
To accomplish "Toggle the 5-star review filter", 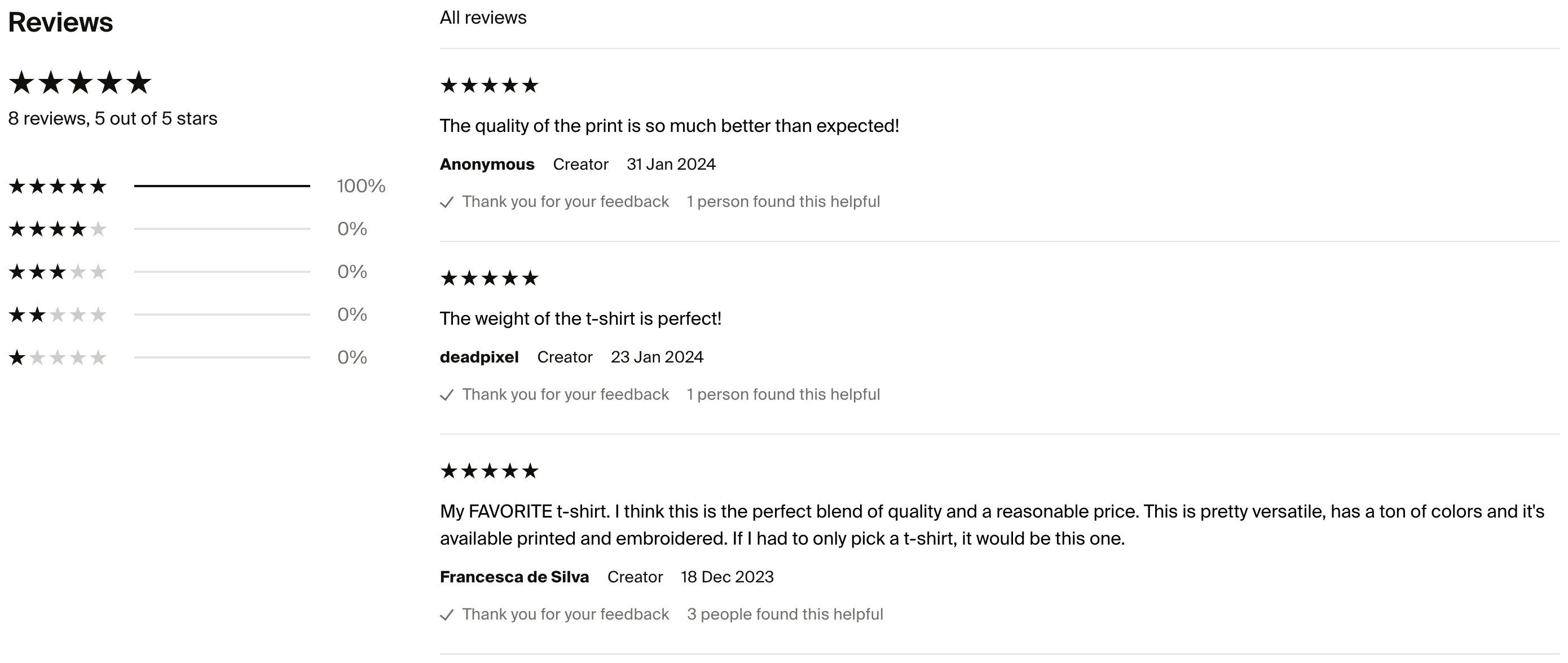I will [56, 186].
